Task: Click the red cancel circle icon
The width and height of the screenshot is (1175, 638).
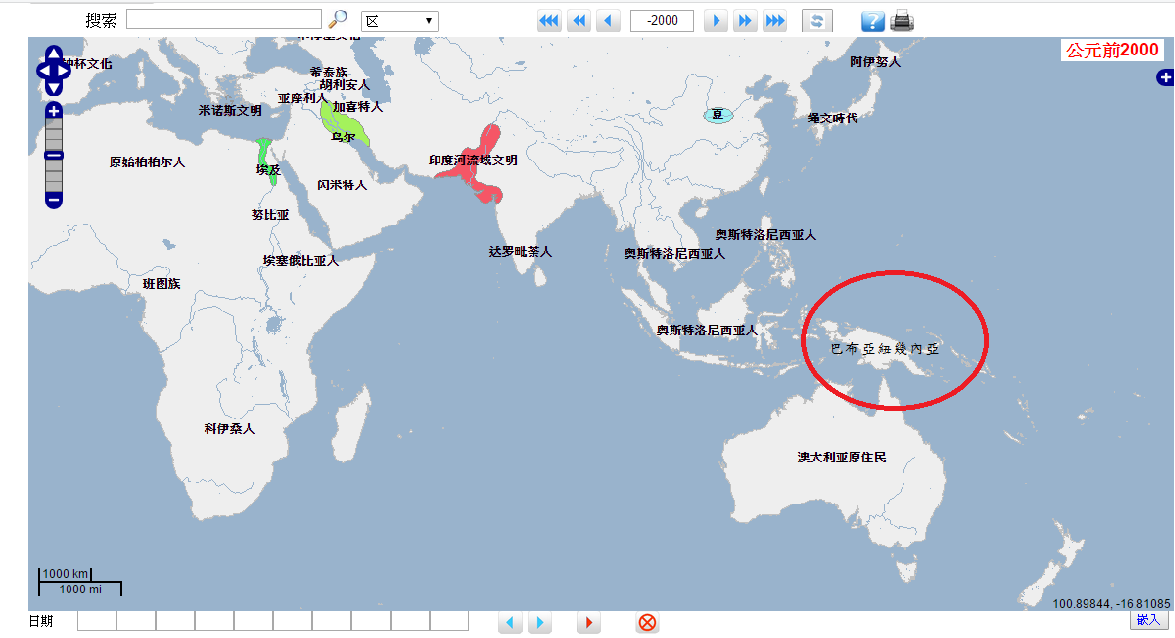Action: pos(647,623)
